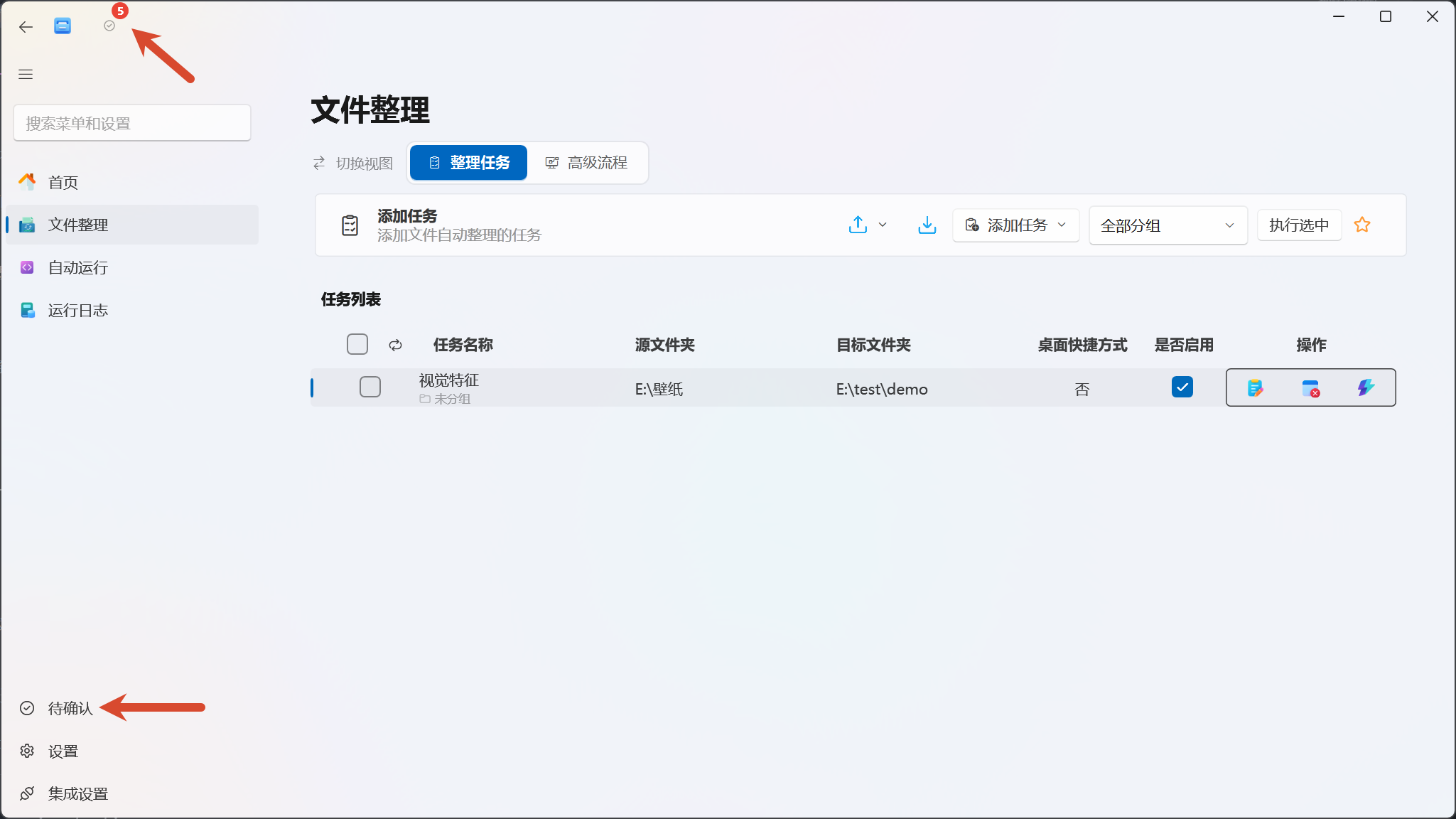
Task: Check the 视觉特征 row checkbox
Action: 370,387
